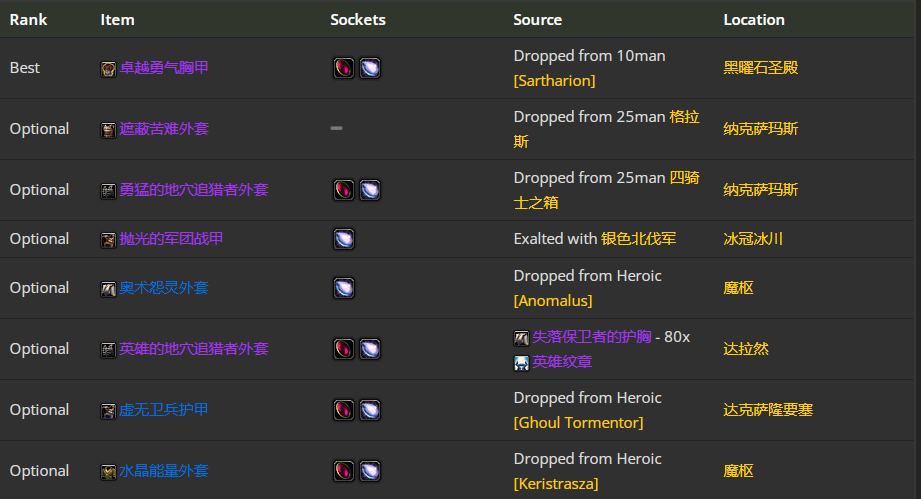Click the blue socket for 勇猛的地穴追猎者外套
The height and width of the screenshot is (499, 921).
[370, 190]
